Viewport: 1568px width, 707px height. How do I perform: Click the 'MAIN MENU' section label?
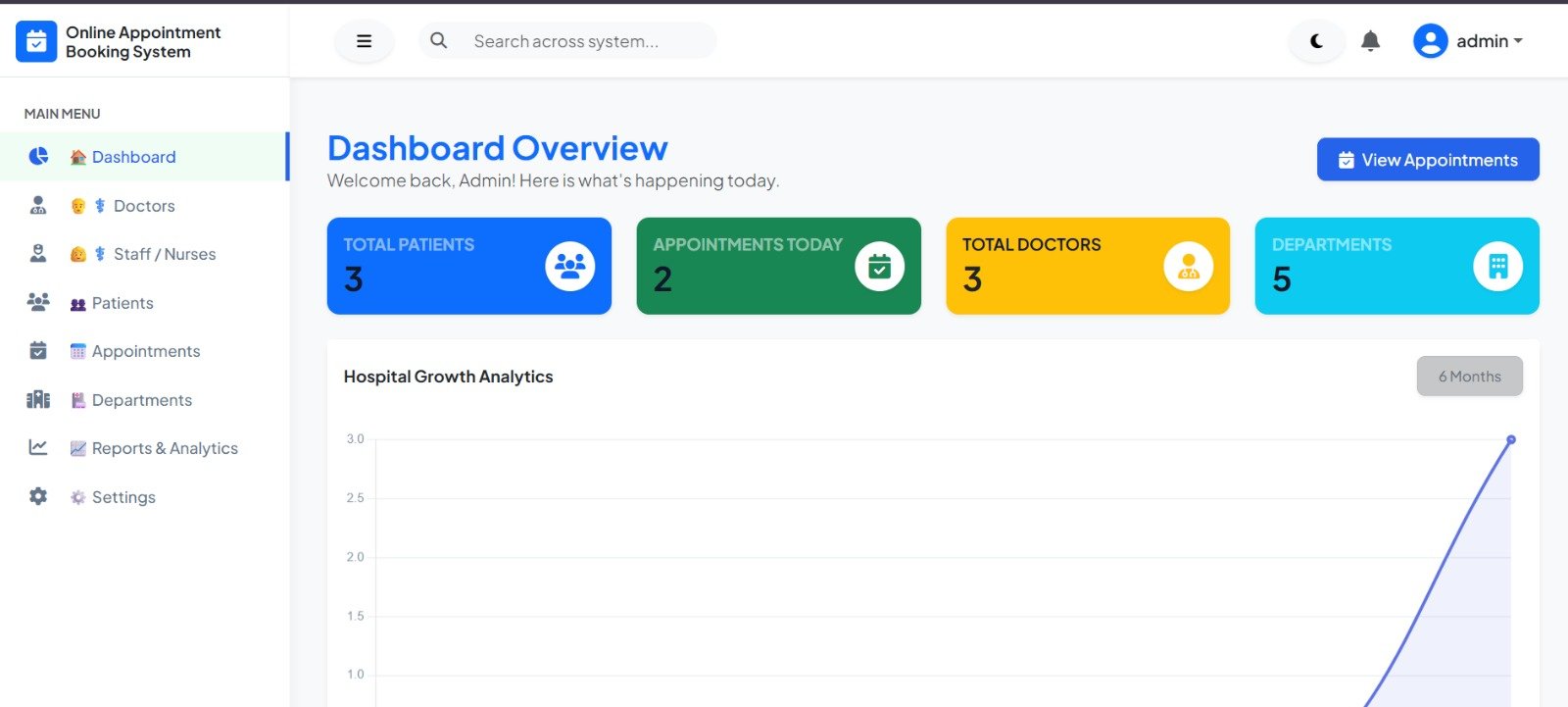coord(62,114)
